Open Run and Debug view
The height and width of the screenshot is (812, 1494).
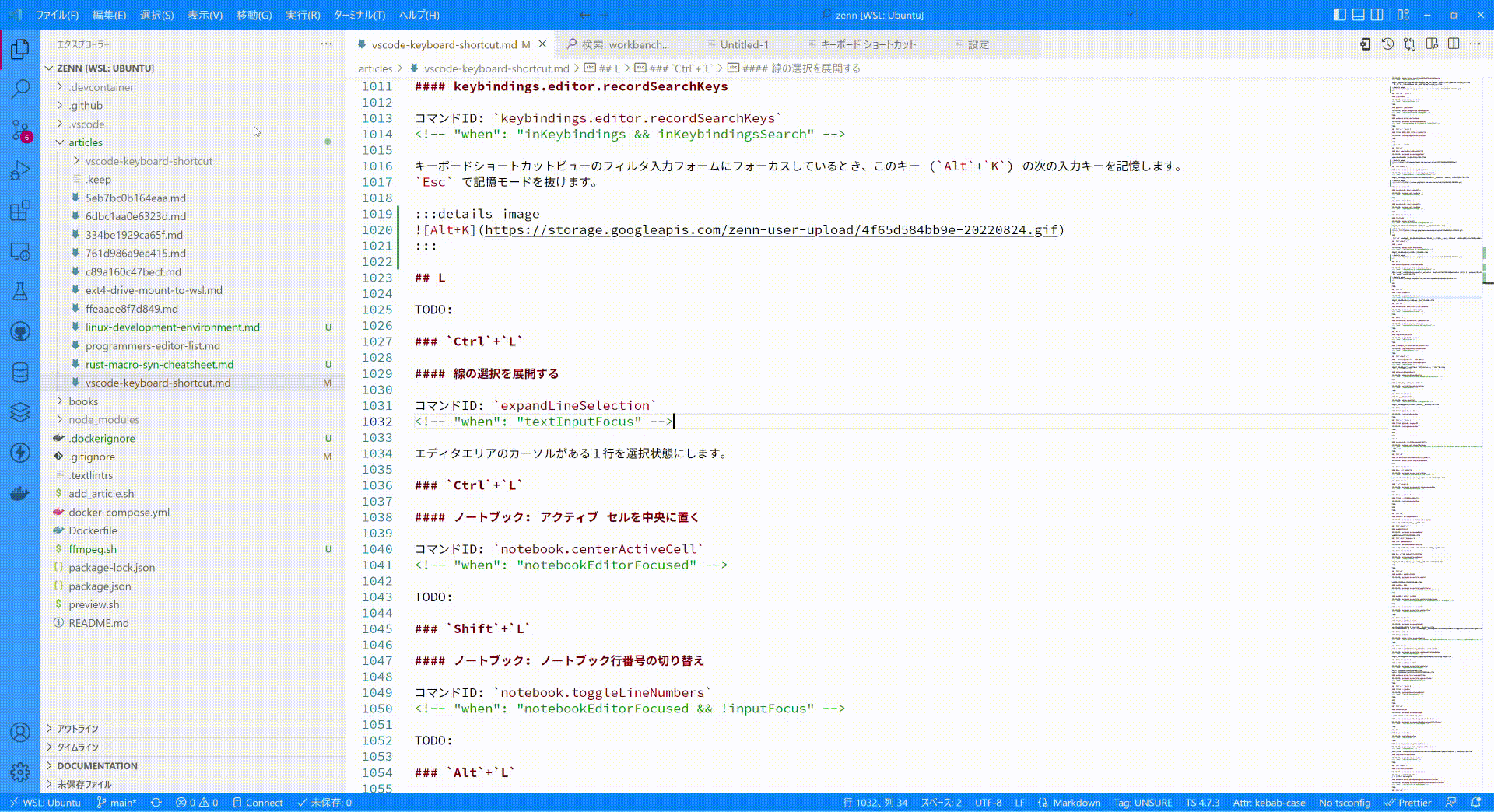point(20,170)
